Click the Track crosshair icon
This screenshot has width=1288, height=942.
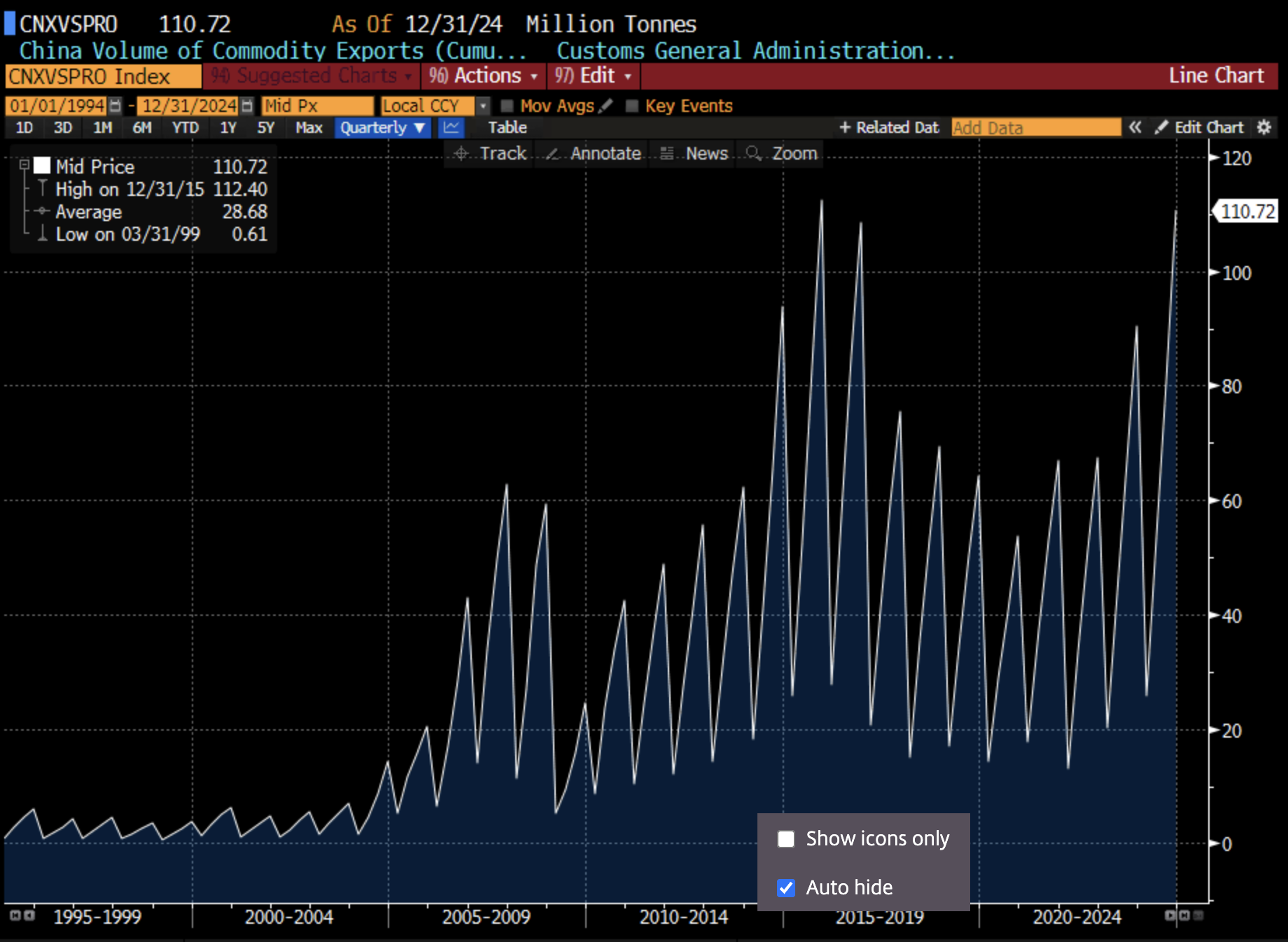click(461, 153)
